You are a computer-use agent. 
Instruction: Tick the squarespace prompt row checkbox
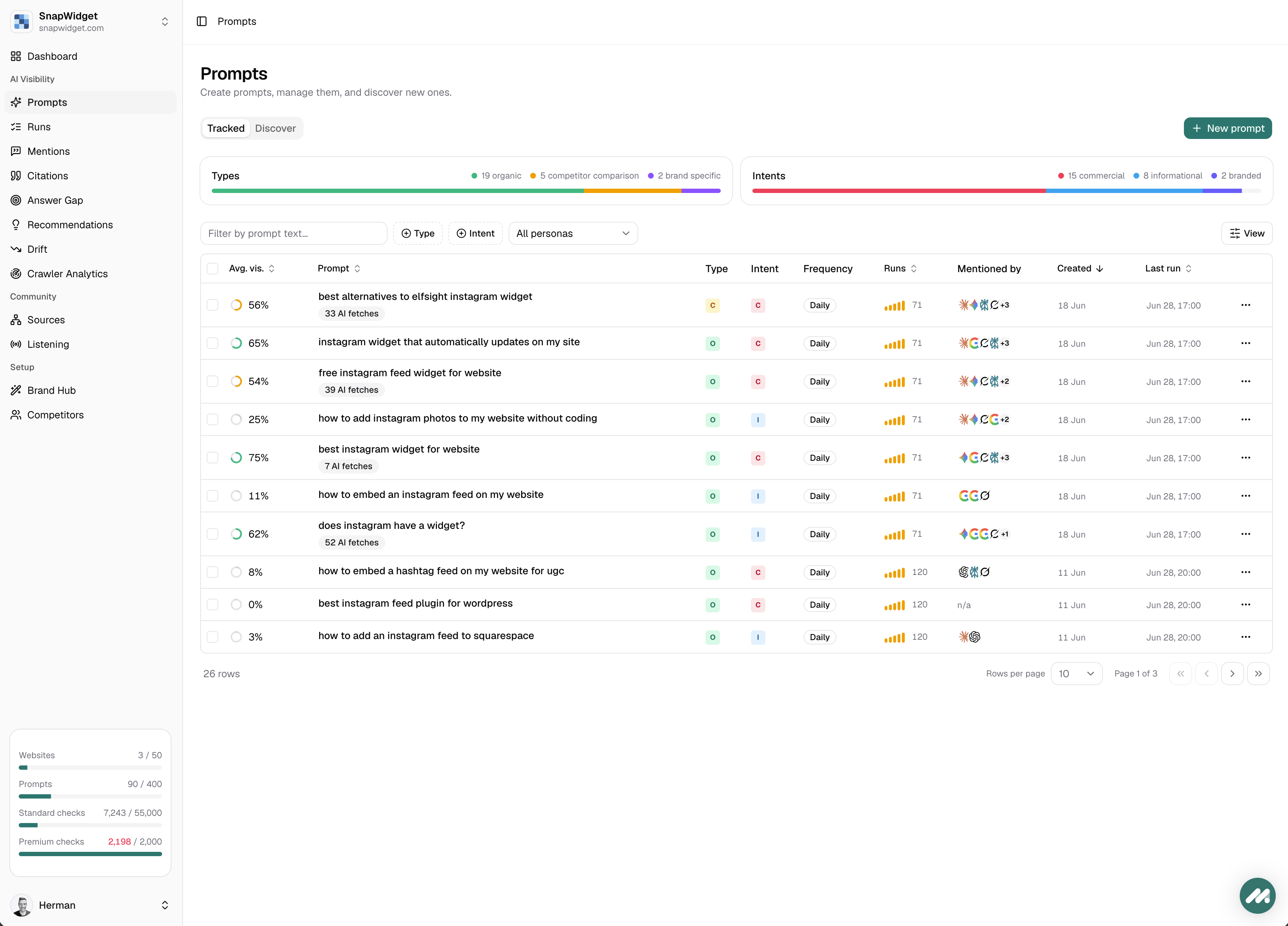click(x=213, y=637)
